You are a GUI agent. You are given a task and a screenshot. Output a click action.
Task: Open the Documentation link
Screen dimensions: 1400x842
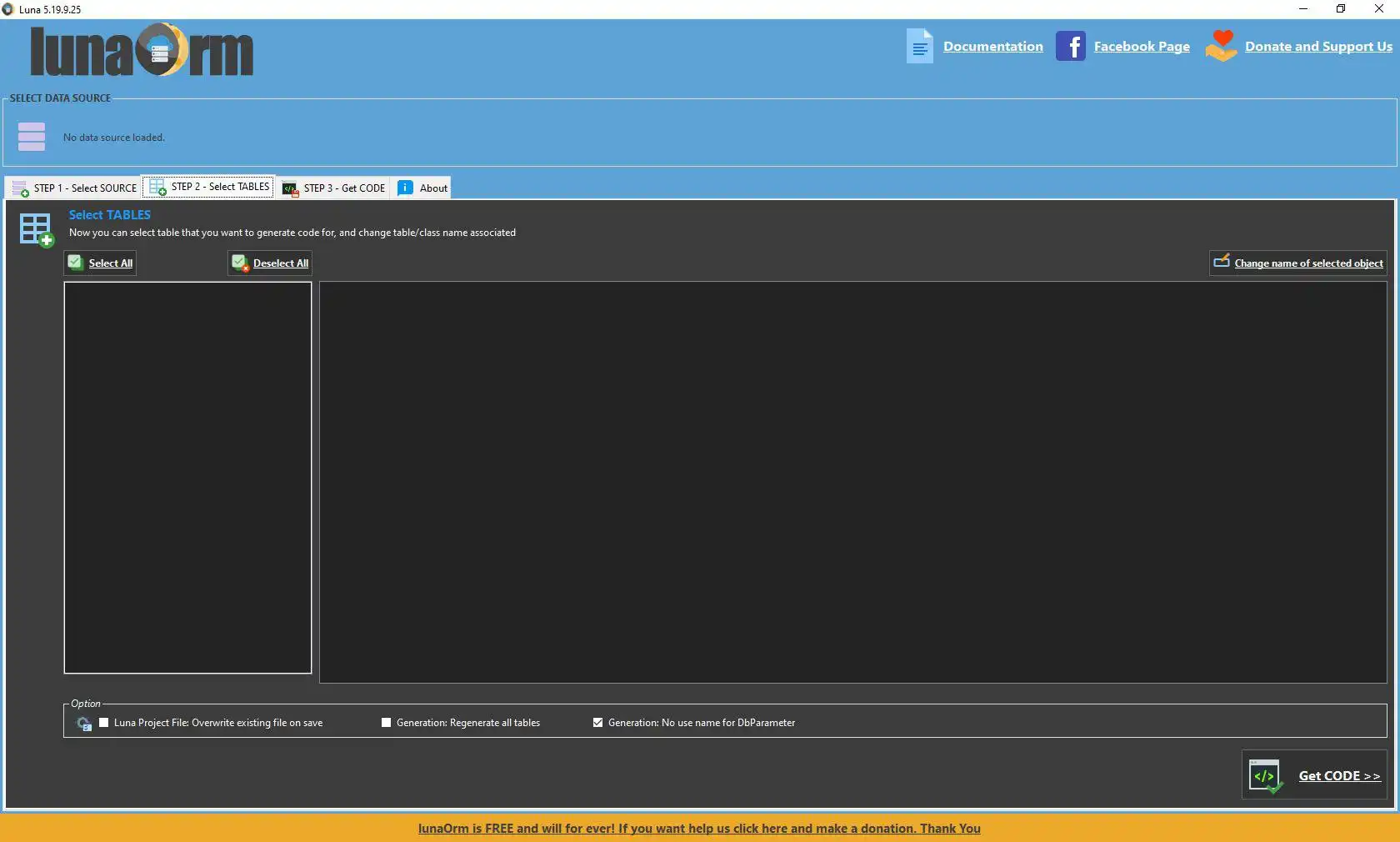992,47
